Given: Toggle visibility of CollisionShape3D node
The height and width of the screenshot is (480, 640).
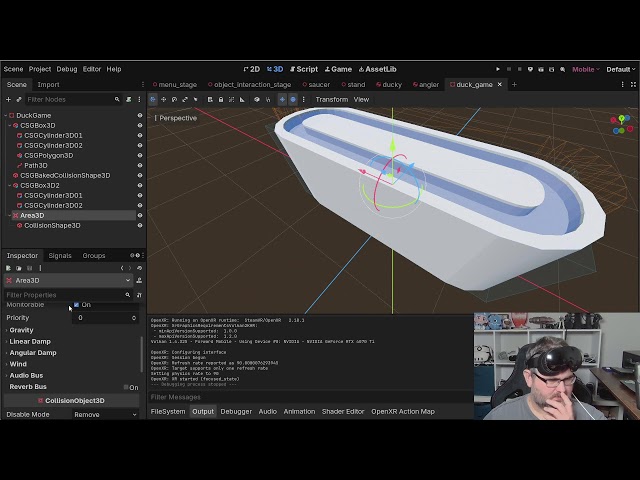Looking at the screenshot, I should point(140,225).
